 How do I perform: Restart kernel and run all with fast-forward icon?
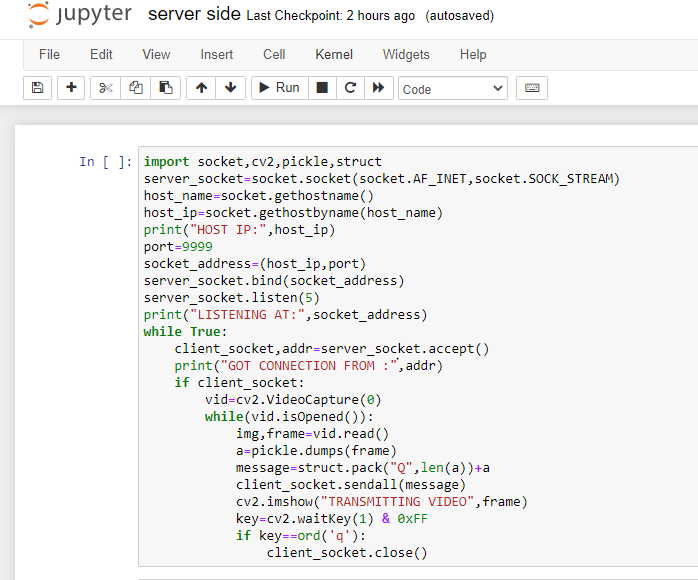379,88
